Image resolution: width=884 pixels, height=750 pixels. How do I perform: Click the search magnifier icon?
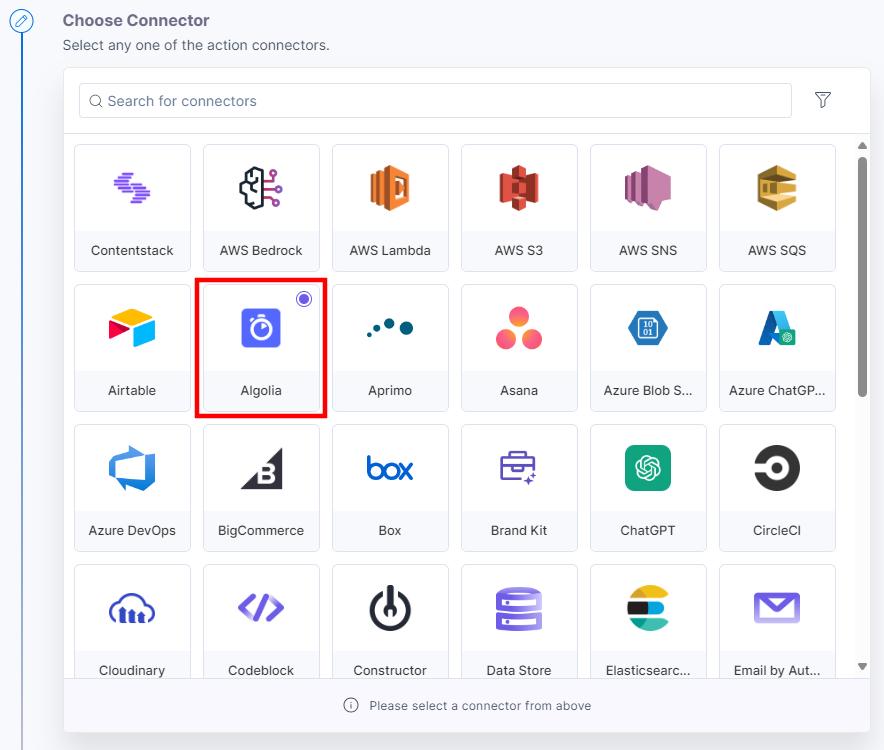(96, 101)
